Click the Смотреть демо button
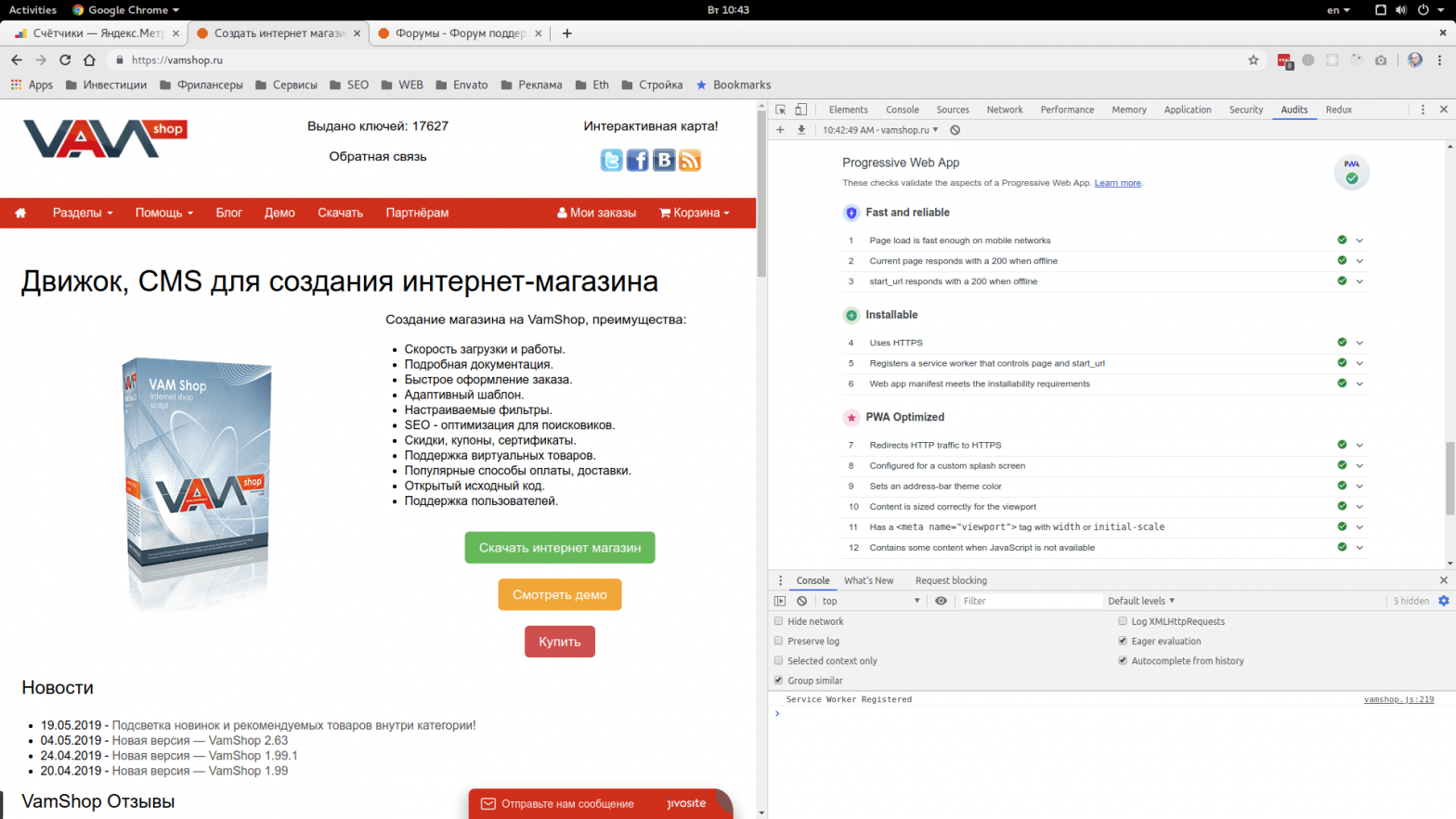Screen dimensions: 1456x819 coord(560,594)
